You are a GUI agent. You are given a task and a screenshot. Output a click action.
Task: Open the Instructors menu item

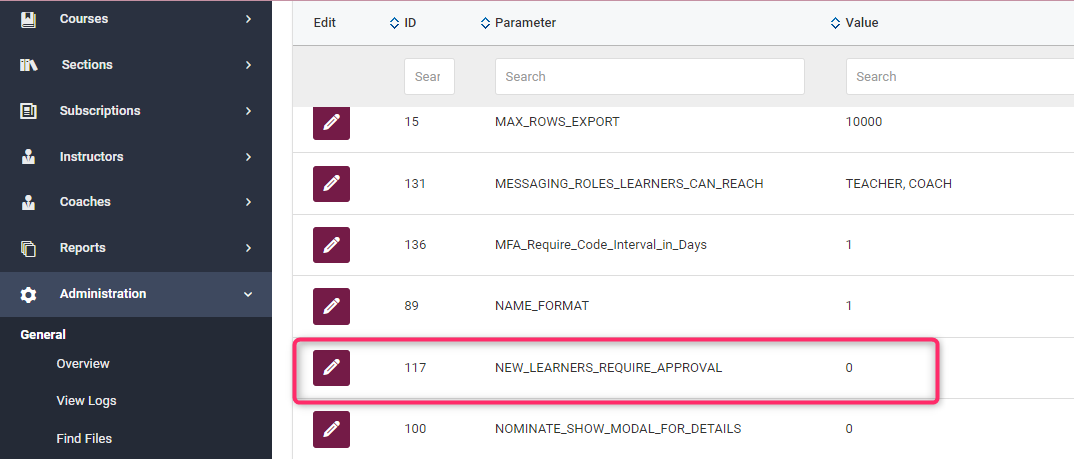click(92, 157)
